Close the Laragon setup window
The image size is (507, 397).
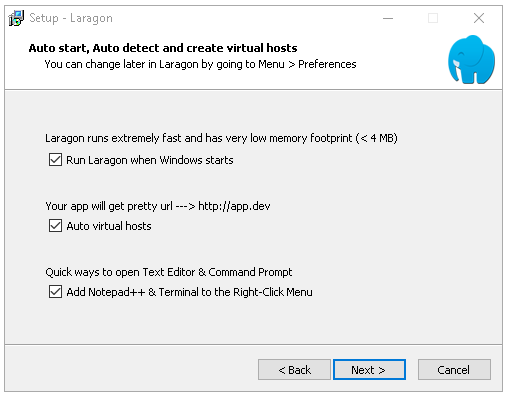coord(479,18)
